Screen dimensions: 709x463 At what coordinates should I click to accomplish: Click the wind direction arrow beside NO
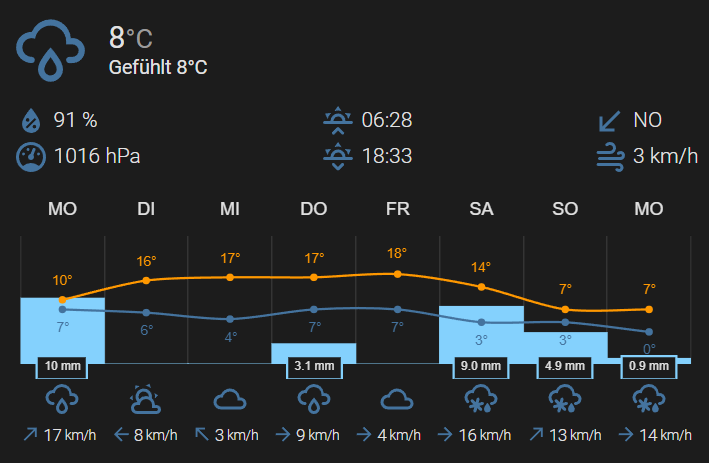tap(610, 121)
